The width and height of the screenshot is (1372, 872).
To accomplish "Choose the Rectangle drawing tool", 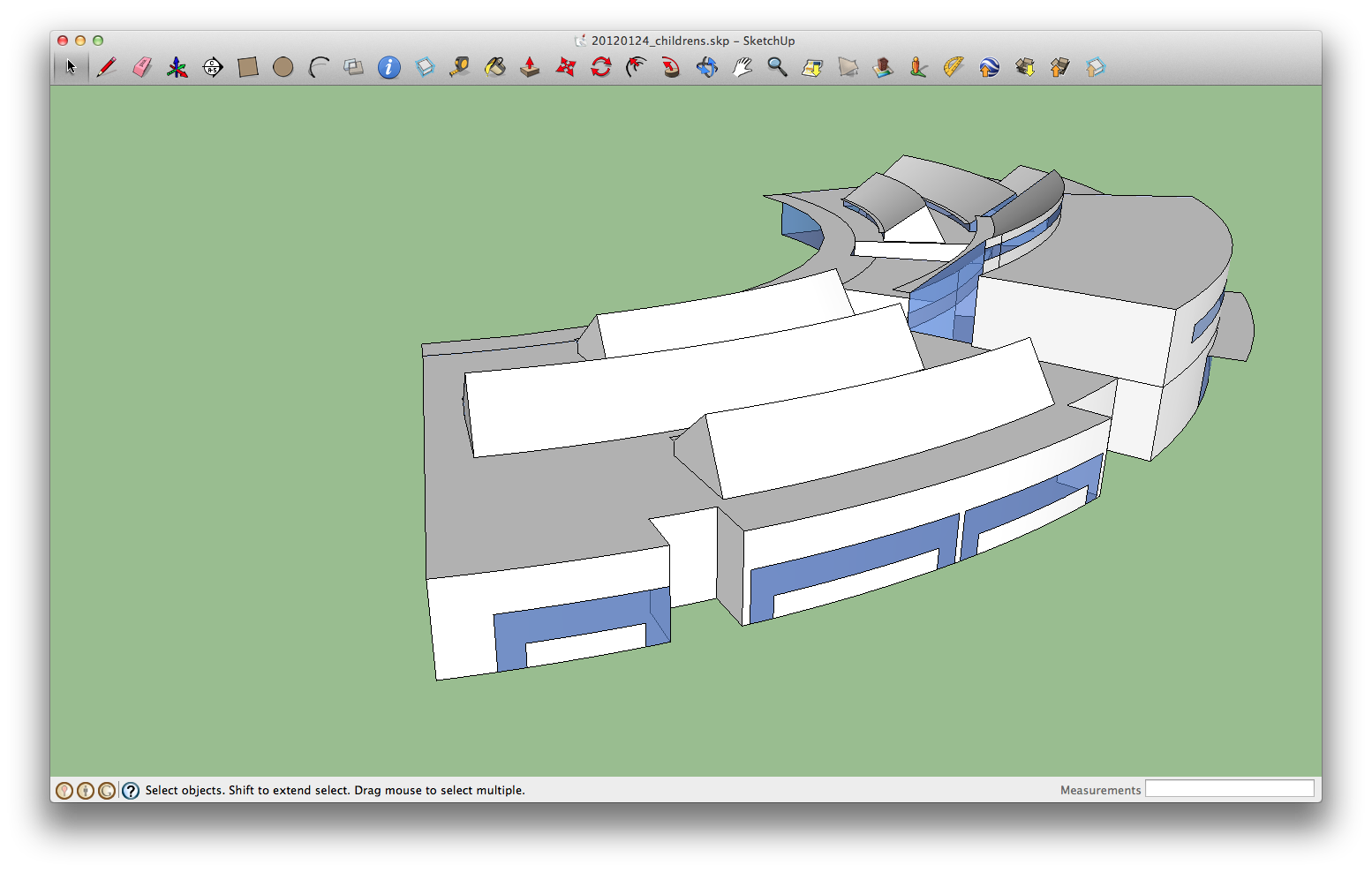I will (x=249, y=67).
